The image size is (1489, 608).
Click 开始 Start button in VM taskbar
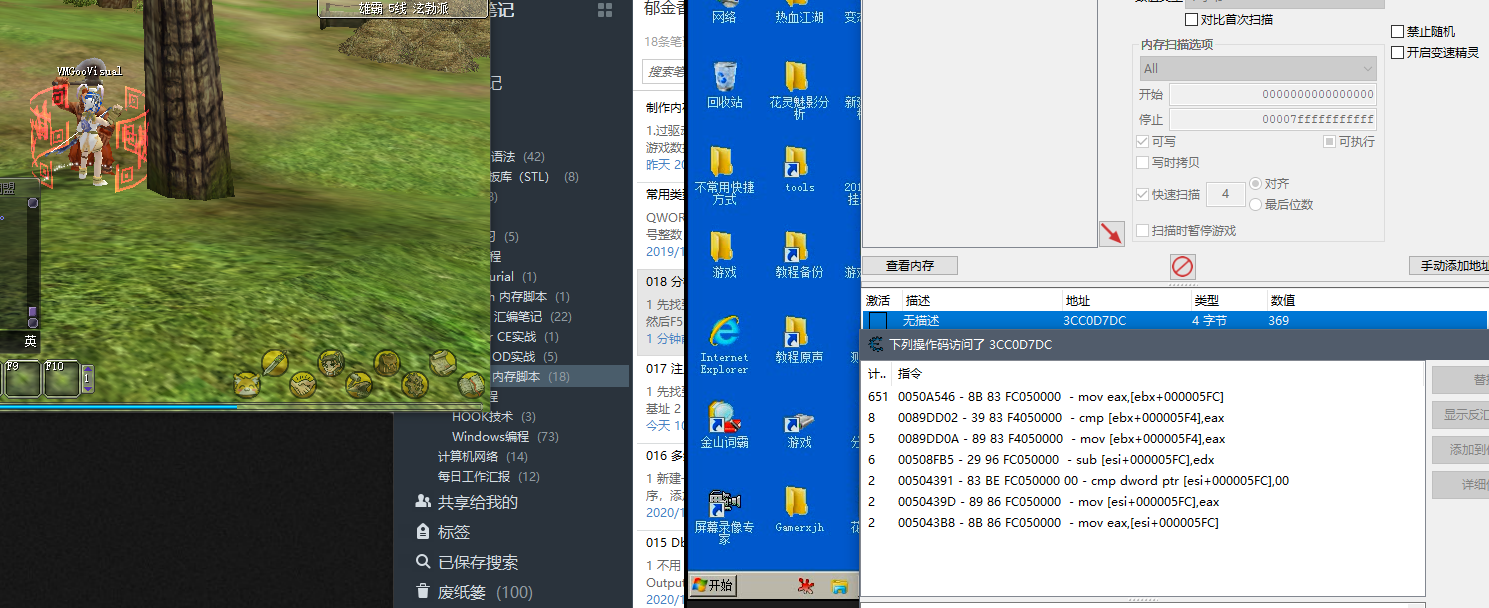point(713,585)
